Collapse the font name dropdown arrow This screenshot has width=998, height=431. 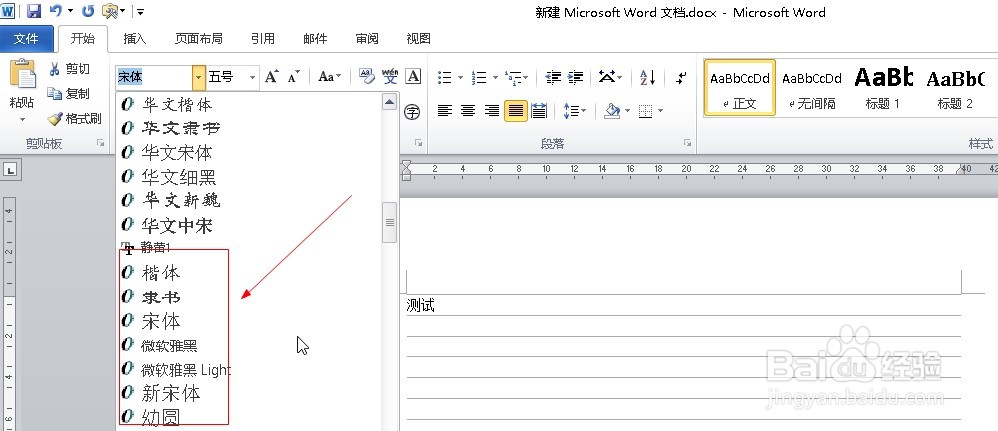pos(199,78)
